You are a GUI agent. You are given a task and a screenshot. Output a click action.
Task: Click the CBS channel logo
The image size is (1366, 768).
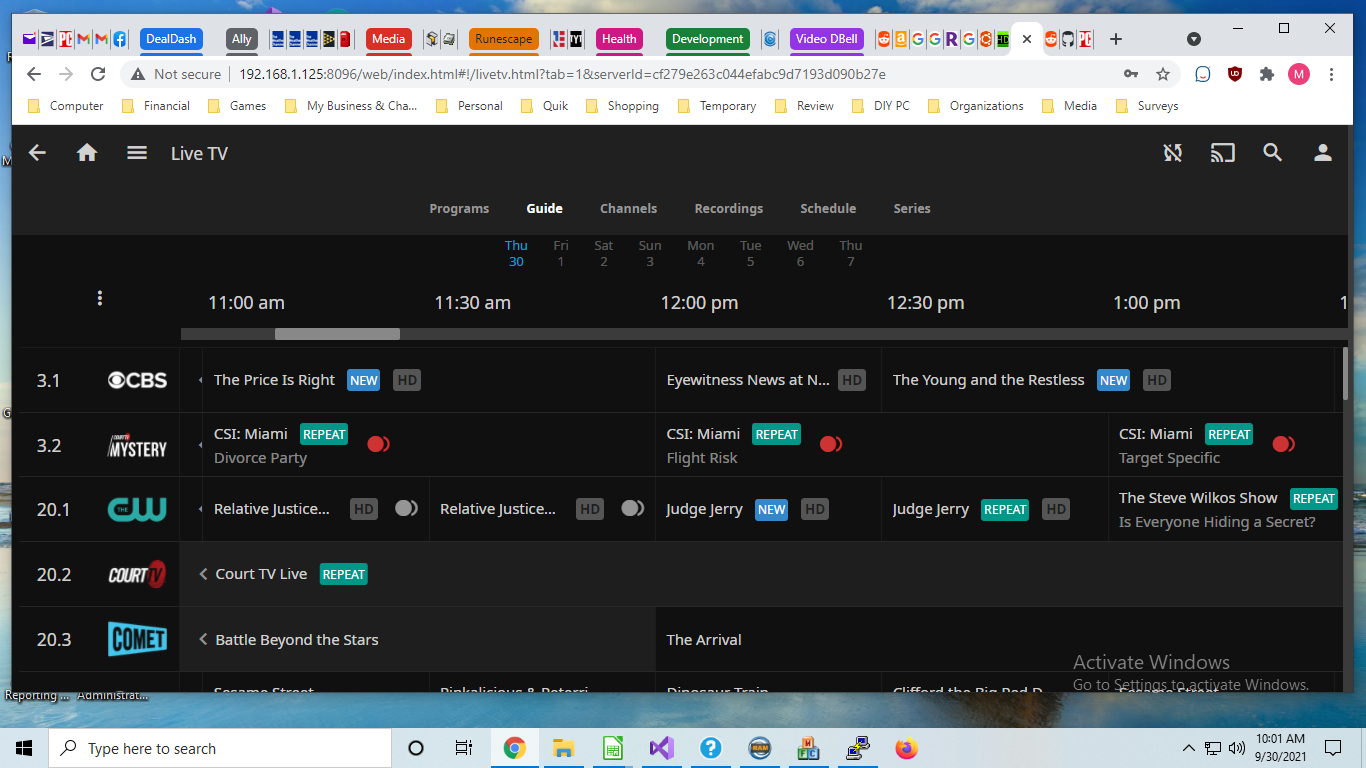[x=137, y=380]
